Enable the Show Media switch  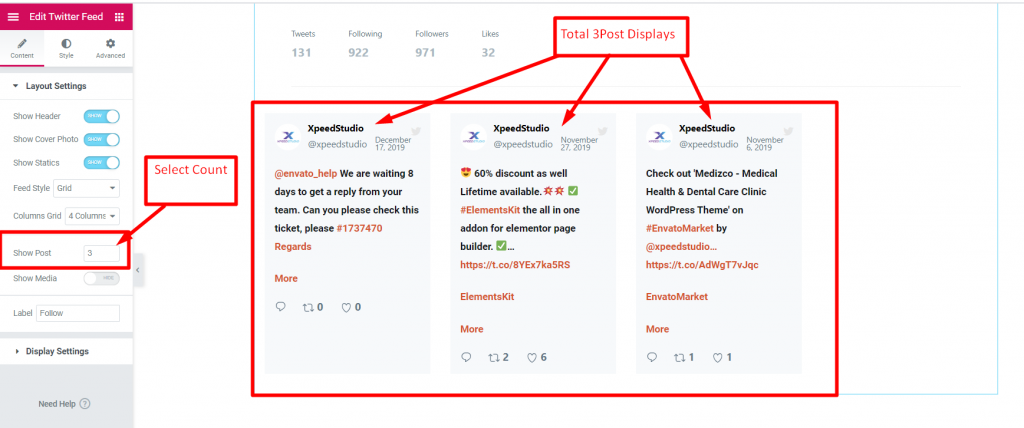tap(102, 278)
